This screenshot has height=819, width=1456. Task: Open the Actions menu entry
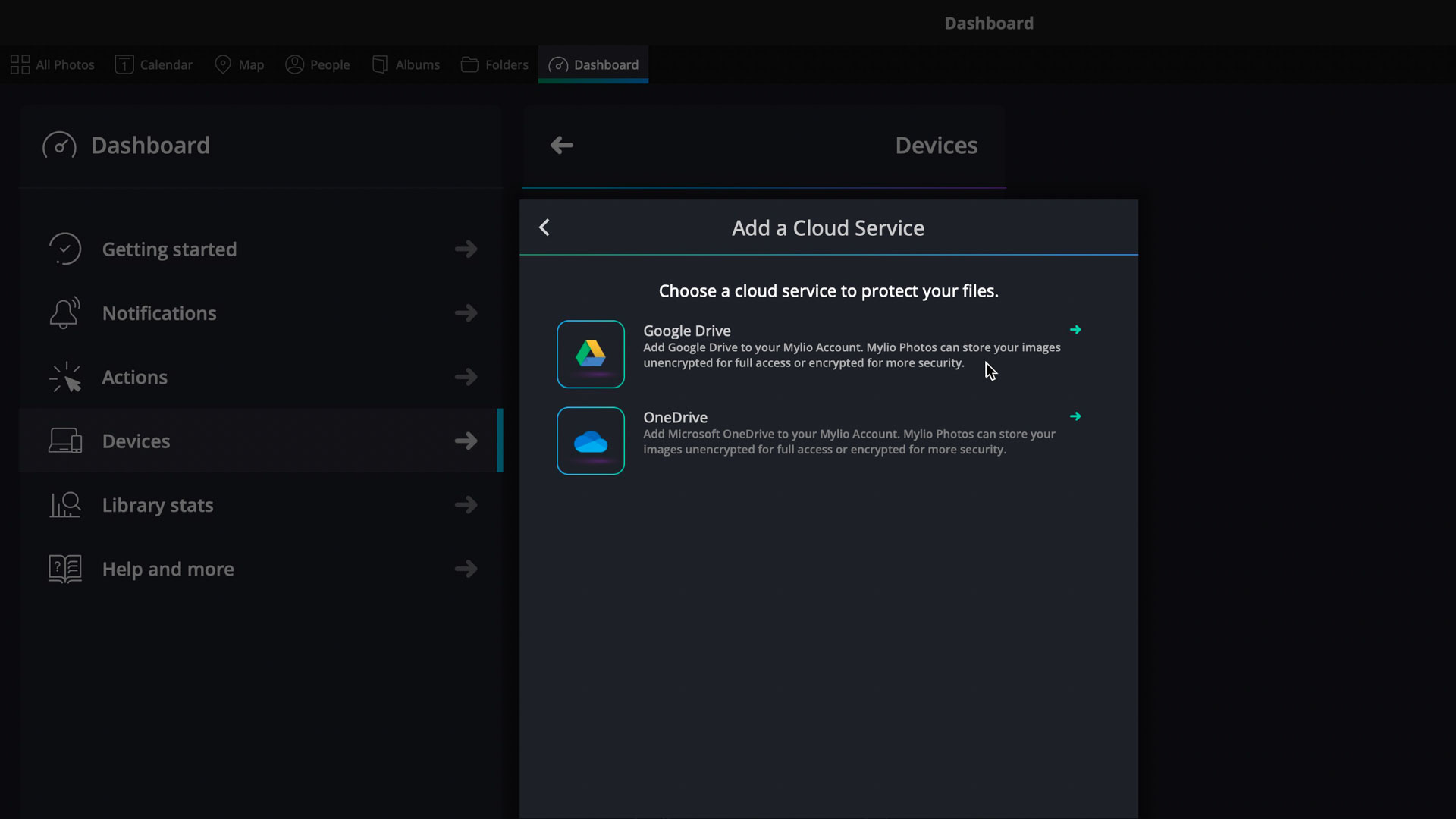click(x=261, y=377)
